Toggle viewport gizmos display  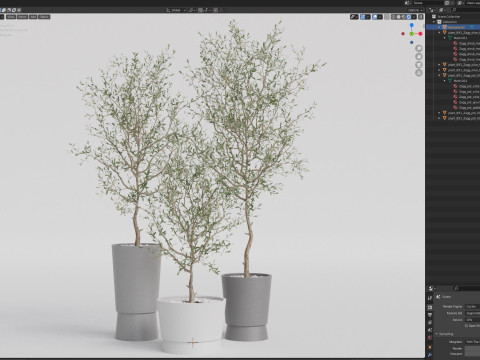[x=363, y=17]
